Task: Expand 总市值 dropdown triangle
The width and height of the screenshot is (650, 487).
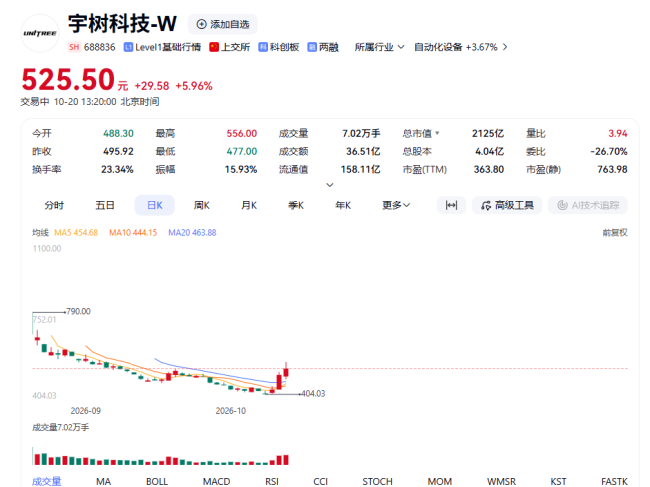Action: [437, 133]
